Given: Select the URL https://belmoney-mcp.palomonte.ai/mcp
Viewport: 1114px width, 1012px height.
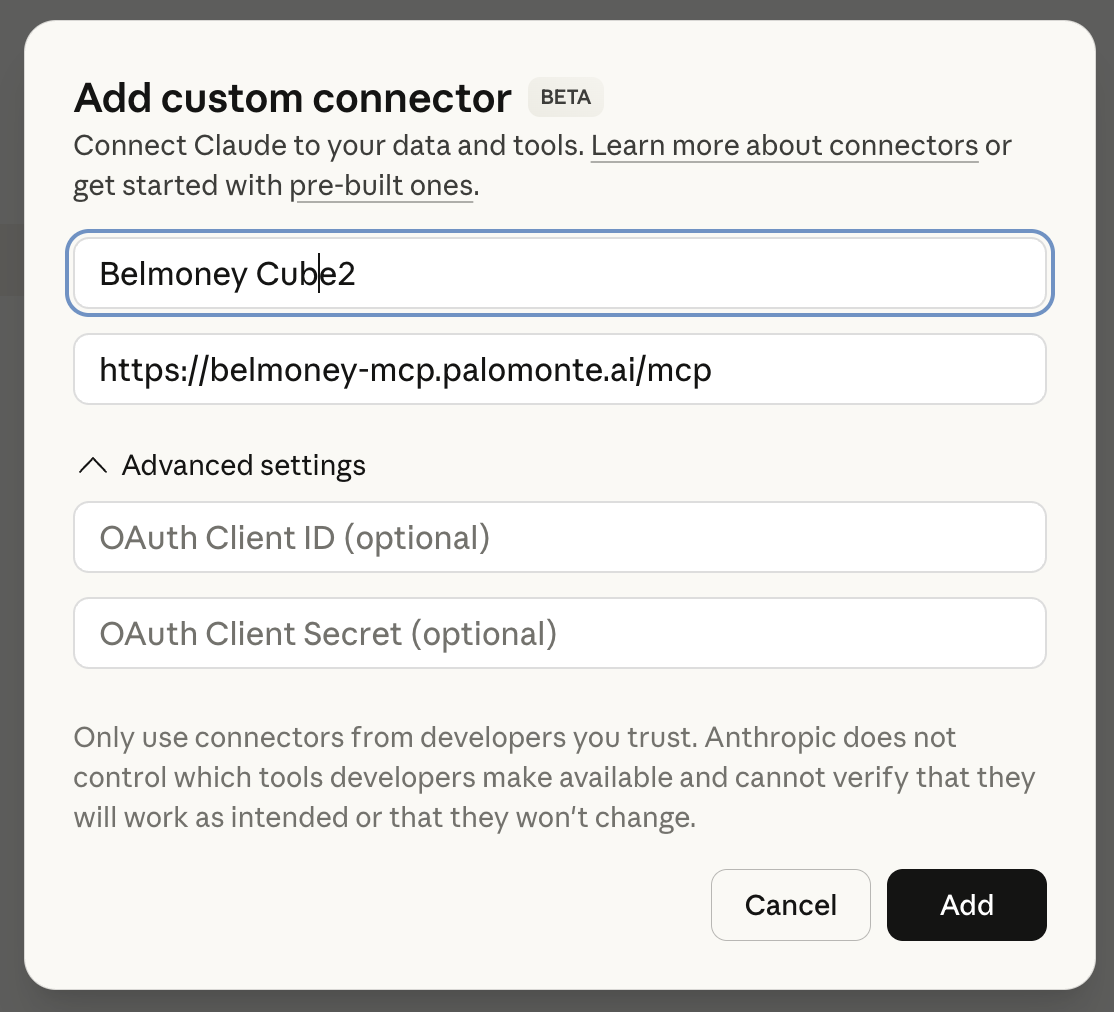Looking at the screenshot, I should (x=404, y=369).
